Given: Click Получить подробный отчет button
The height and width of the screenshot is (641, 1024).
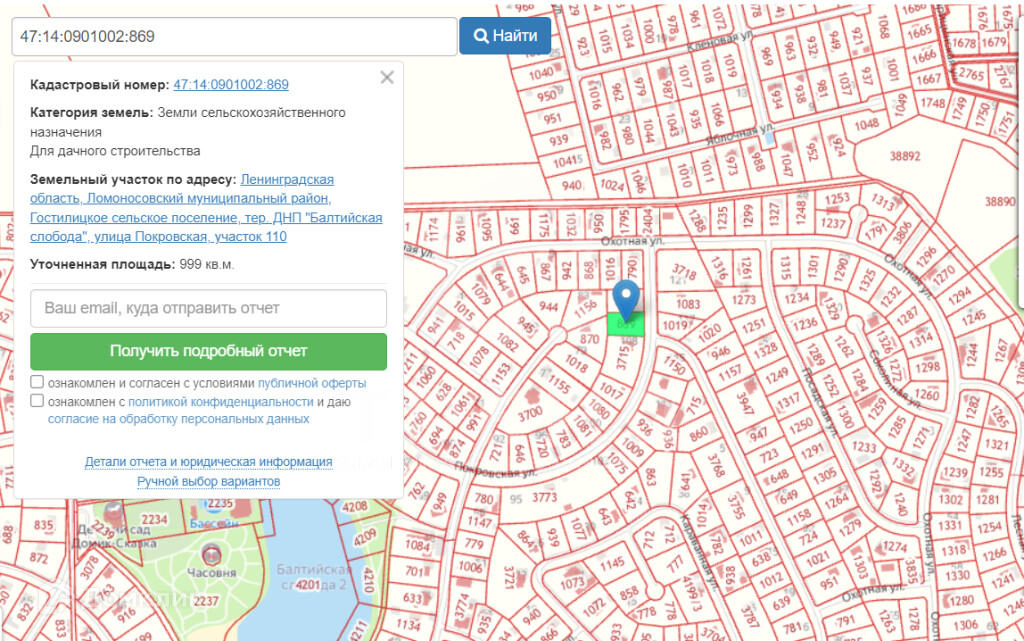Looking at the screenshot, I should tap(208, 351).
